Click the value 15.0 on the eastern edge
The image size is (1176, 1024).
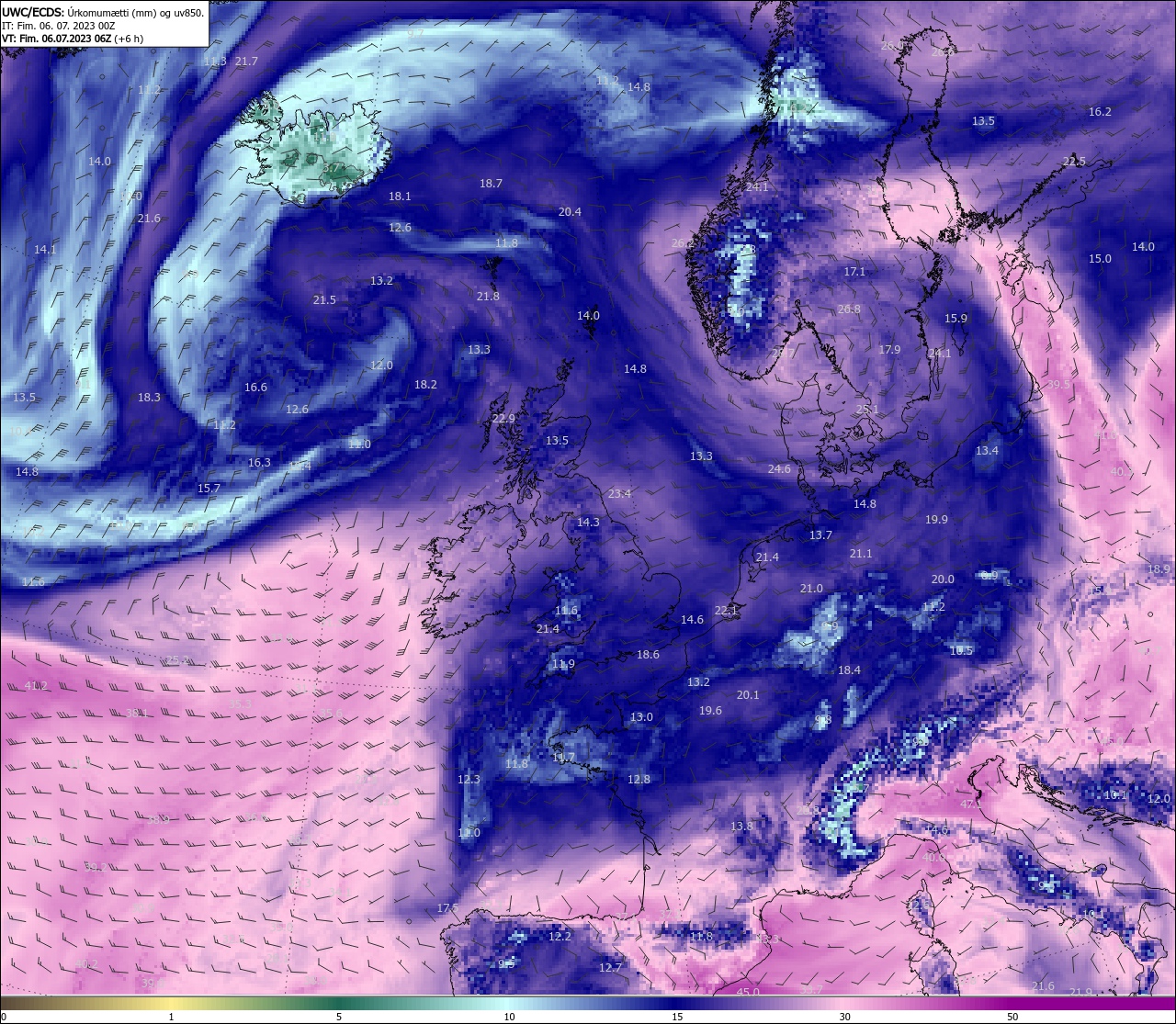[x=1100, y=259]
